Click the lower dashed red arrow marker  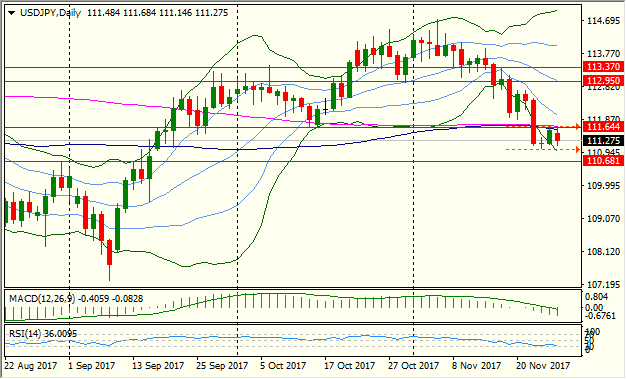pos(577,149)
